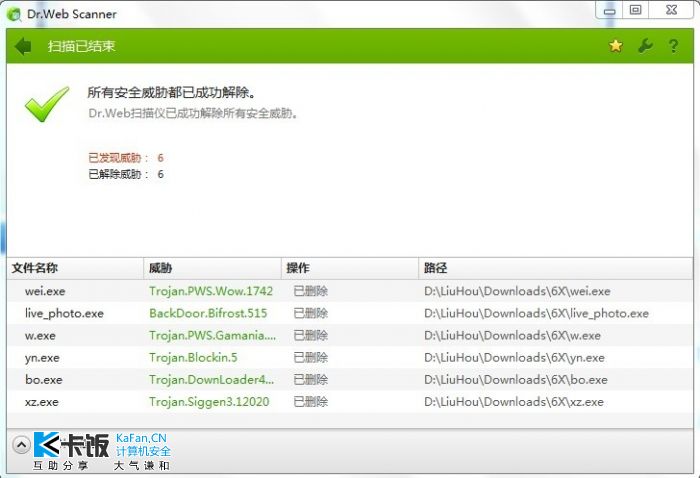Click the 操作 column header

[x=298, y=268]
